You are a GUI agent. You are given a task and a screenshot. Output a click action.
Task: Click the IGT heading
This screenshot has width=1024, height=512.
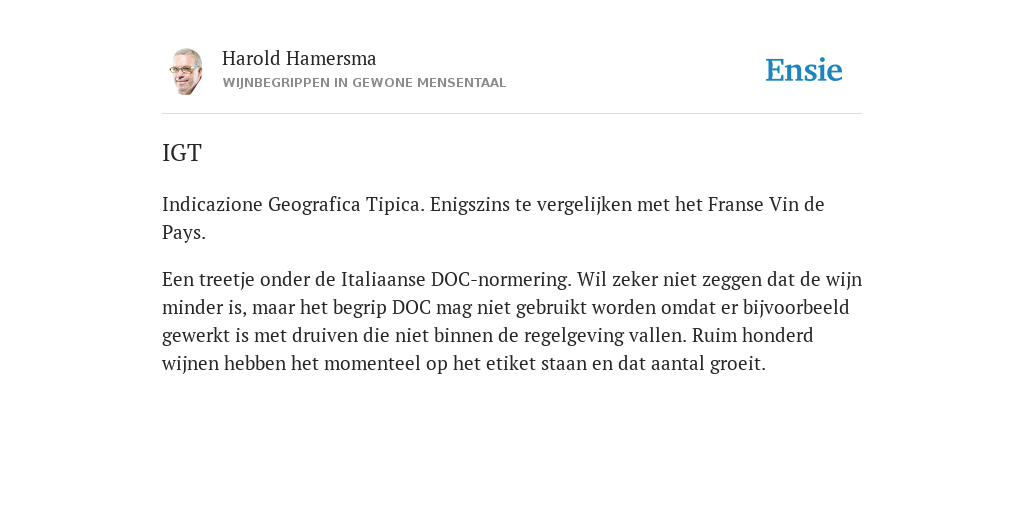[x=182, y=153]
